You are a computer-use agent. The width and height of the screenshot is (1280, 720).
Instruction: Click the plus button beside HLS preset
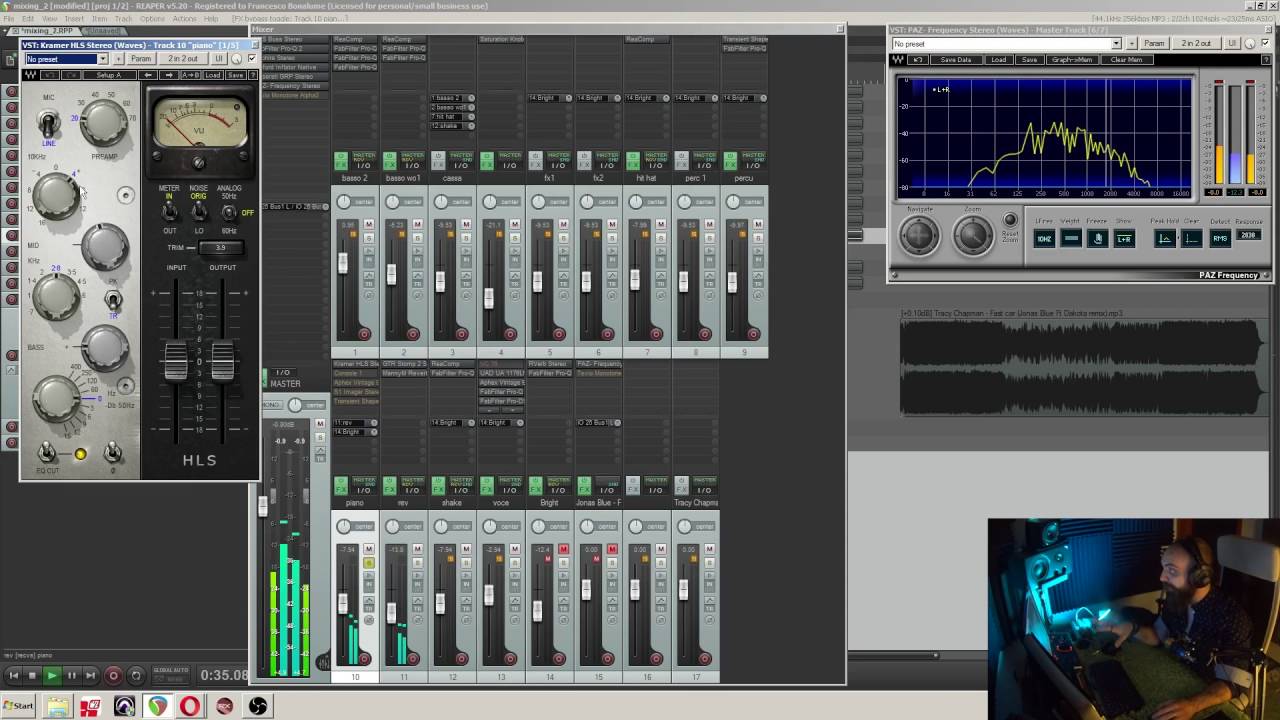[117, 59]
